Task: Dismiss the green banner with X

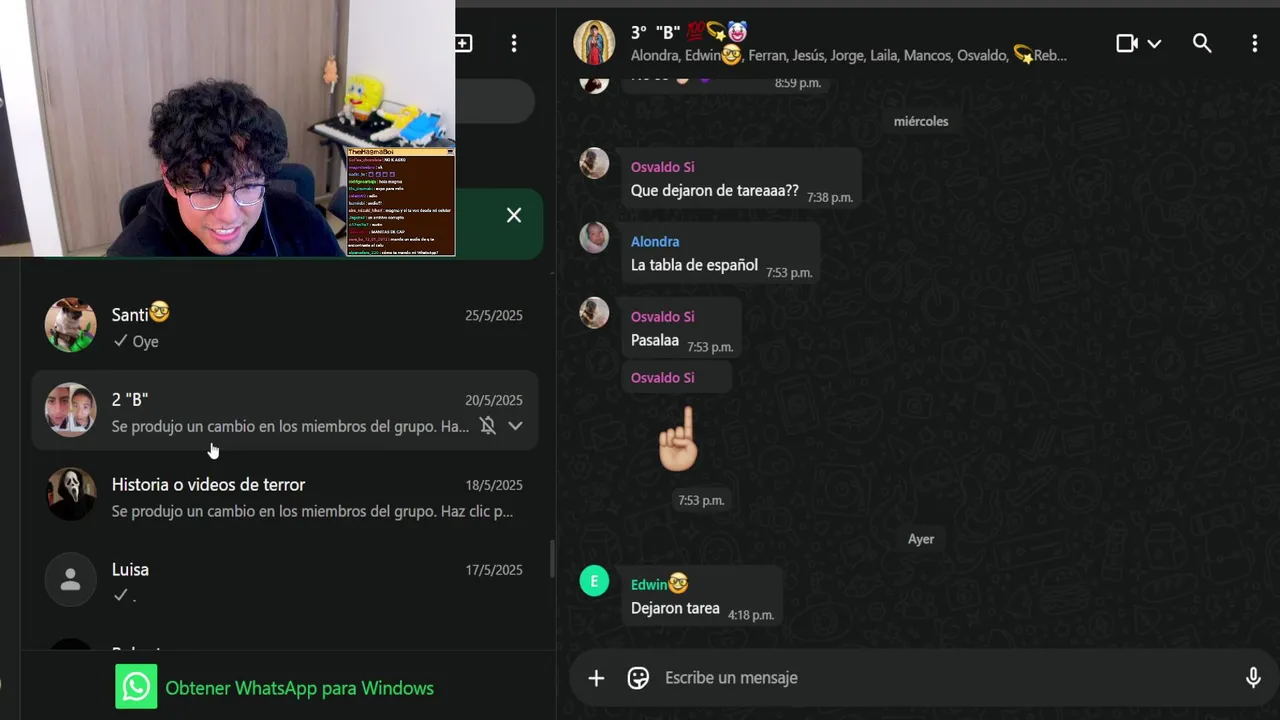Action: click(x=514, y=215)
